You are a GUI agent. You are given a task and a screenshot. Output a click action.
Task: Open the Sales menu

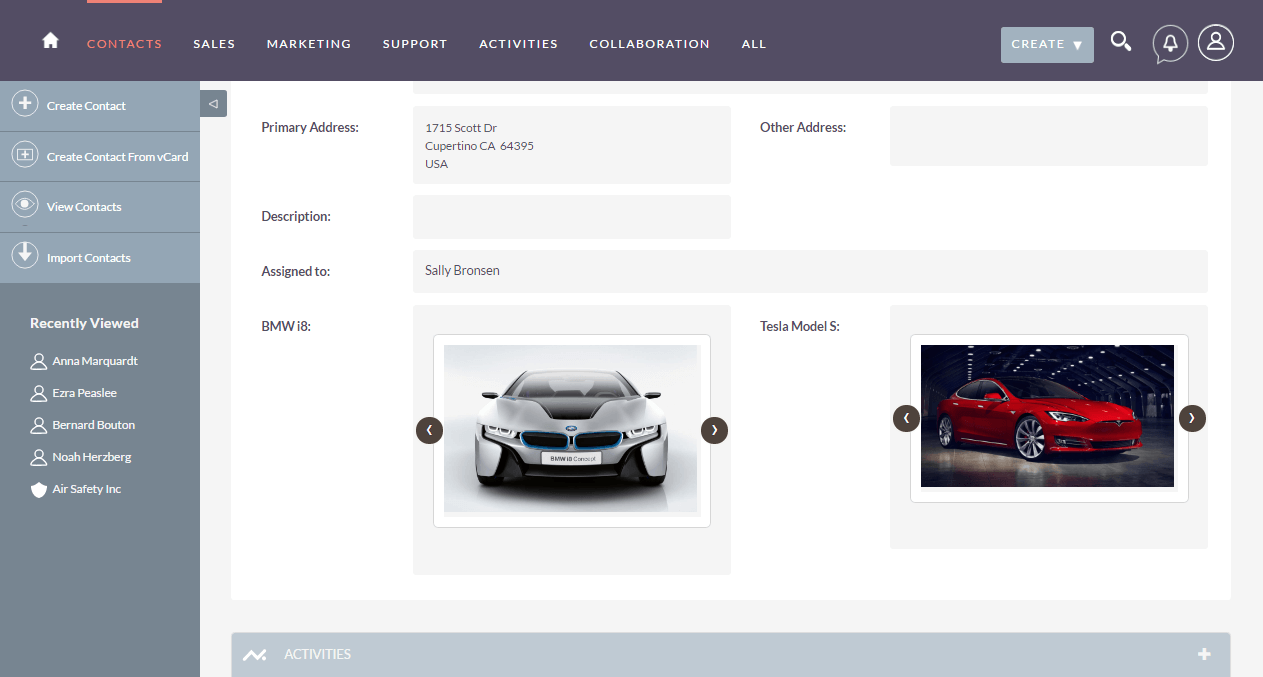click(214, 44)
